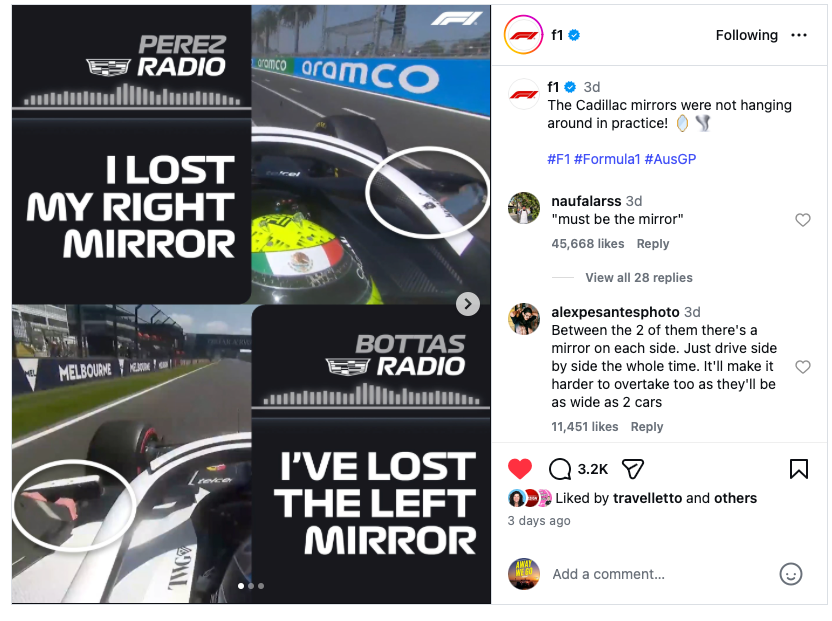Unlike the post via red heart icon
Image resolution: width=832 pixels, height=621 pixels.
click(519, 469)
